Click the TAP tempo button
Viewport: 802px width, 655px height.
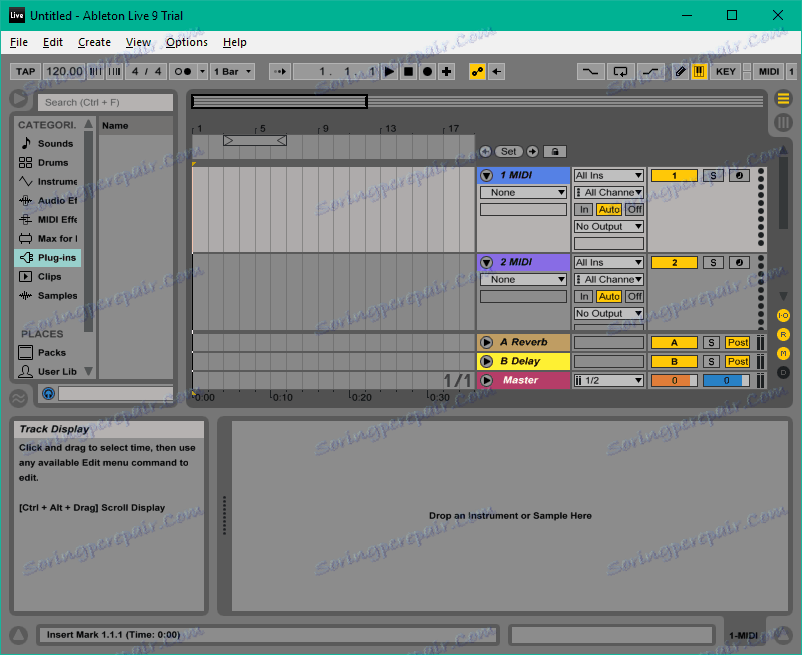pyautogui.click(x=26, y=72)
